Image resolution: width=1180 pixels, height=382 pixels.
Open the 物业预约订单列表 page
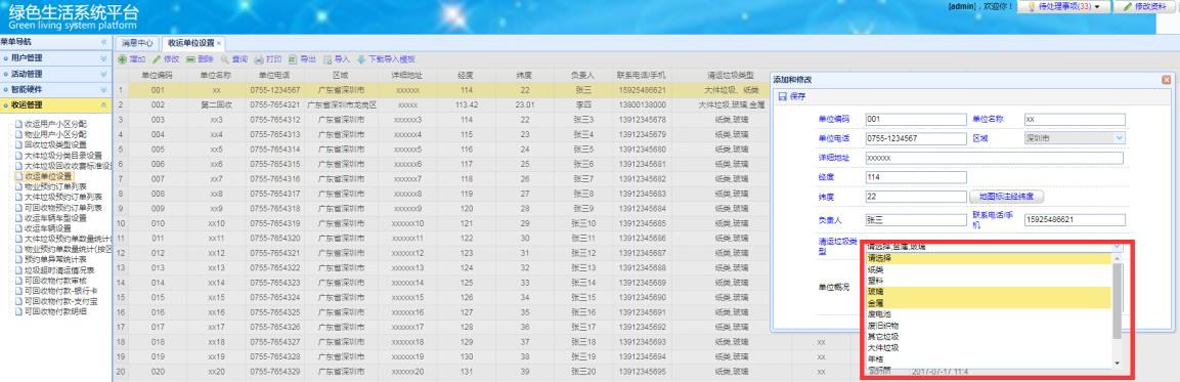coord(55,186)
